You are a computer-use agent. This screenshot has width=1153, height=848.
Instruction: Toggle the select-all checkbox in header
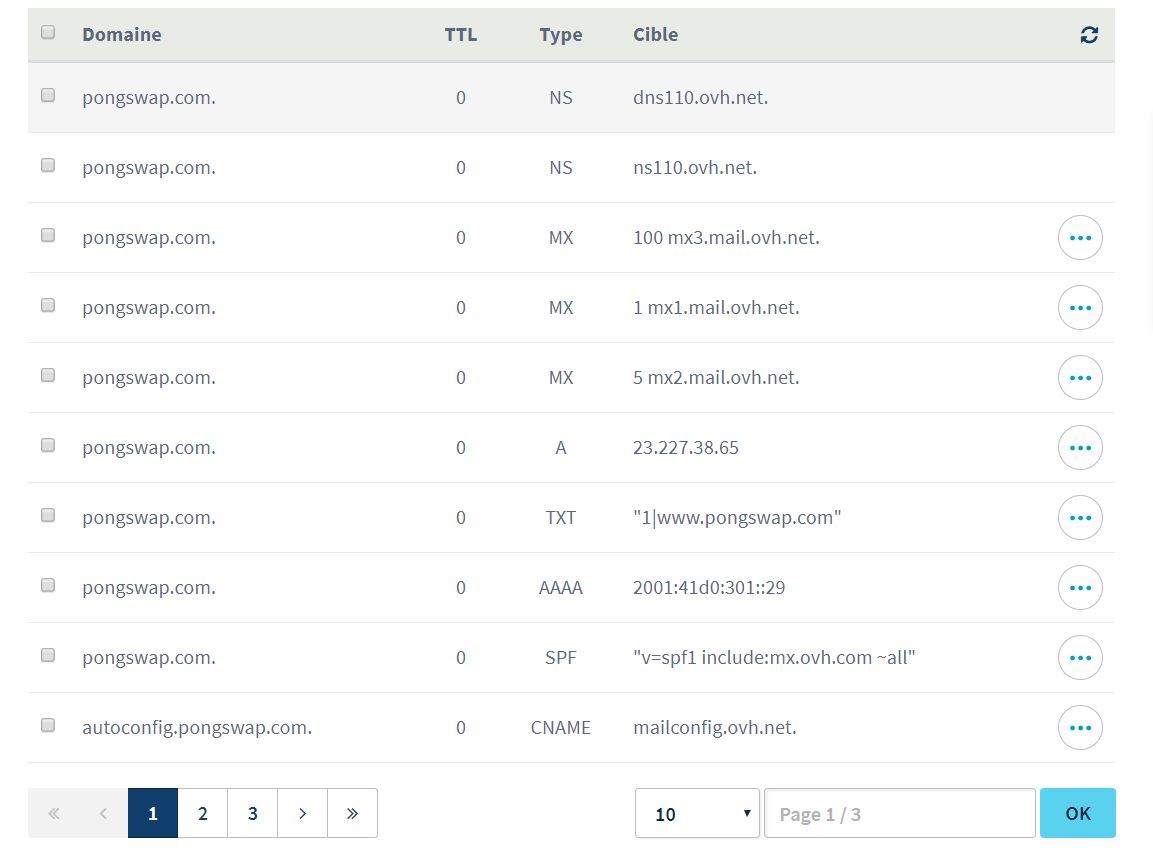coord(48,32)
